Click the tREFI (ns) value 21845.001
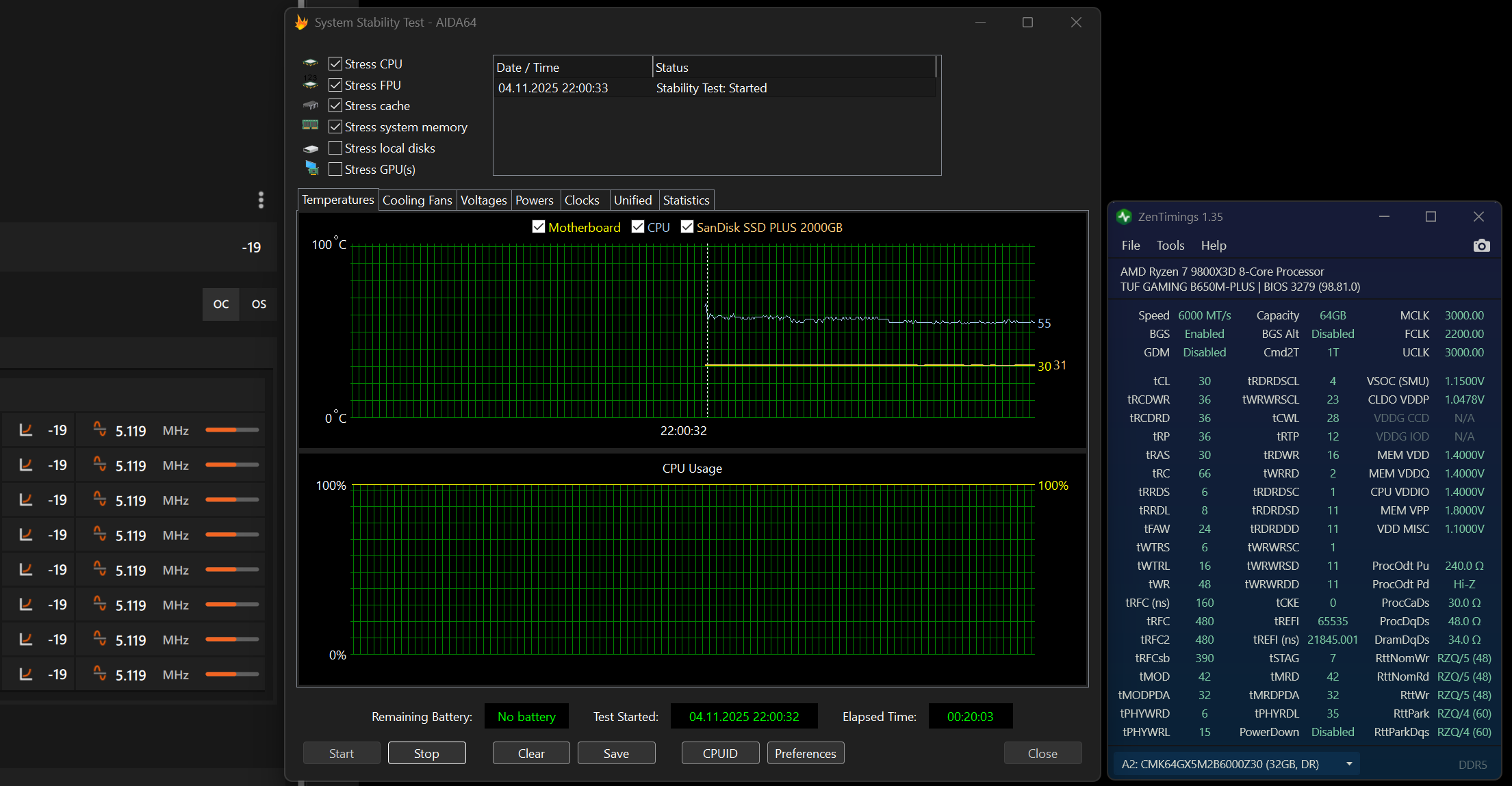 coord(1332,640)
